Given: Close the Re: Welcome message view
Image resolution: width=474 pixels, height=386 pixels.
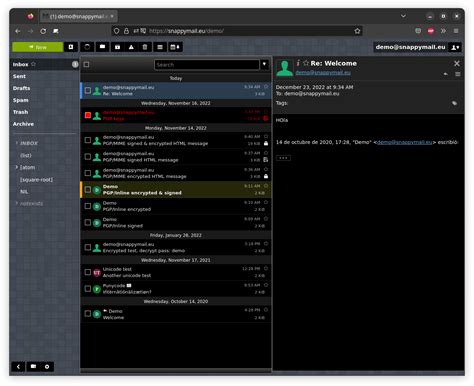Looking at the screenshot, I should coord(457,63).
